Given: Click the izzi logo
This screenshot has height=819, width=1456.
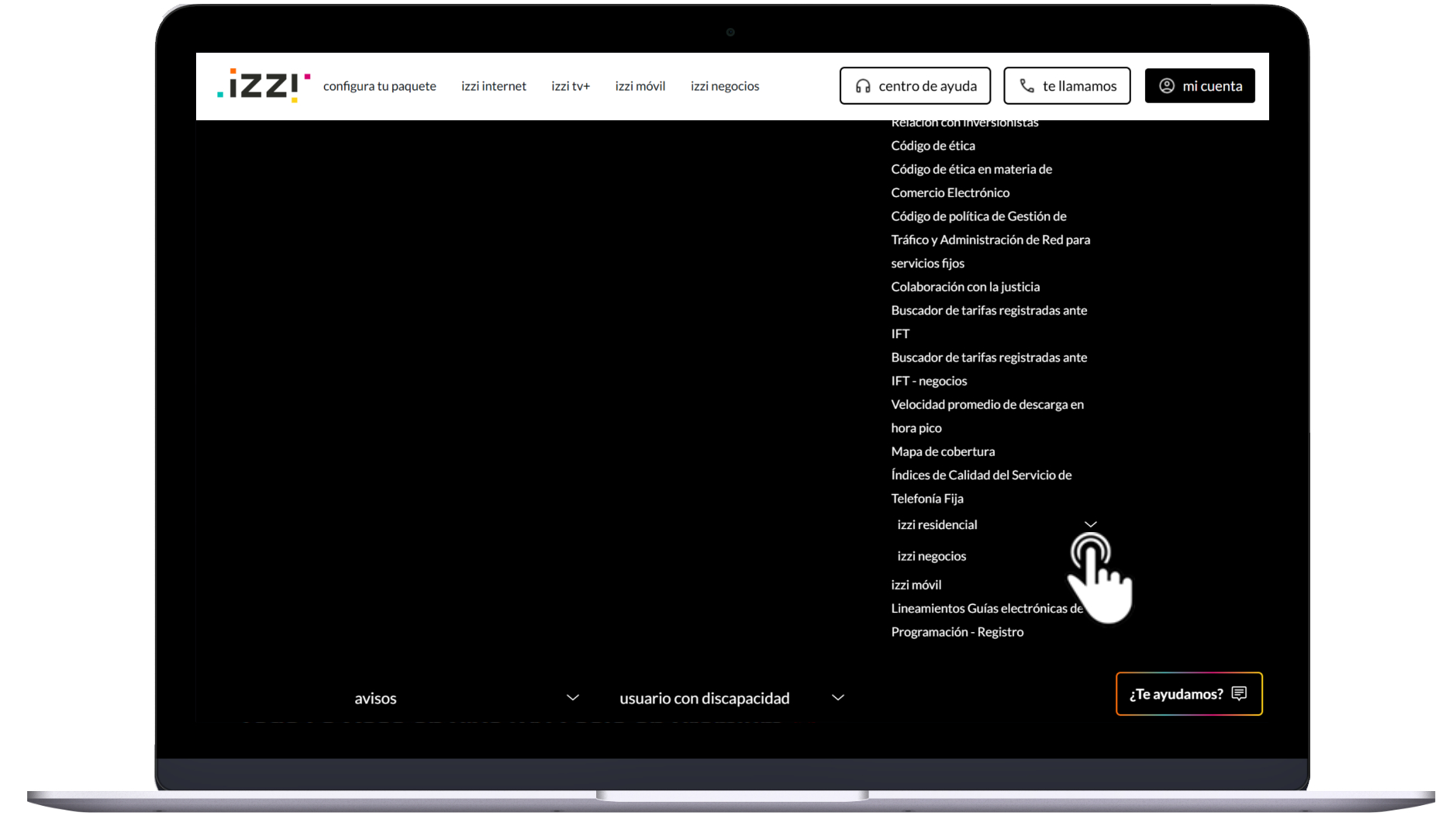Looking at the screenshot, I should (264, 85).
